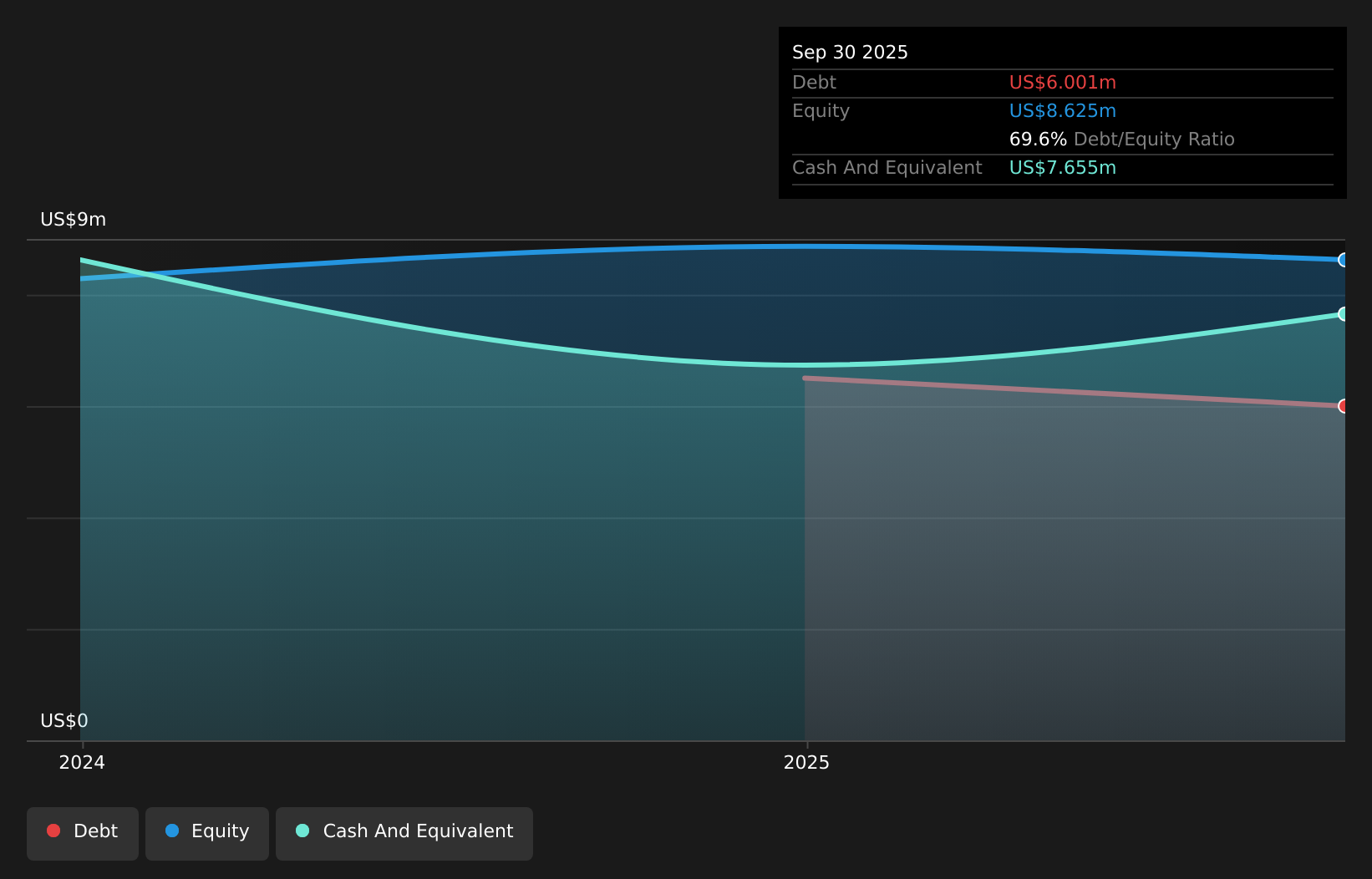The height and width of the screenshot is (879, 1372).
Task: Click the teal Cash endpoint marker
Action: coord(1344,314)
